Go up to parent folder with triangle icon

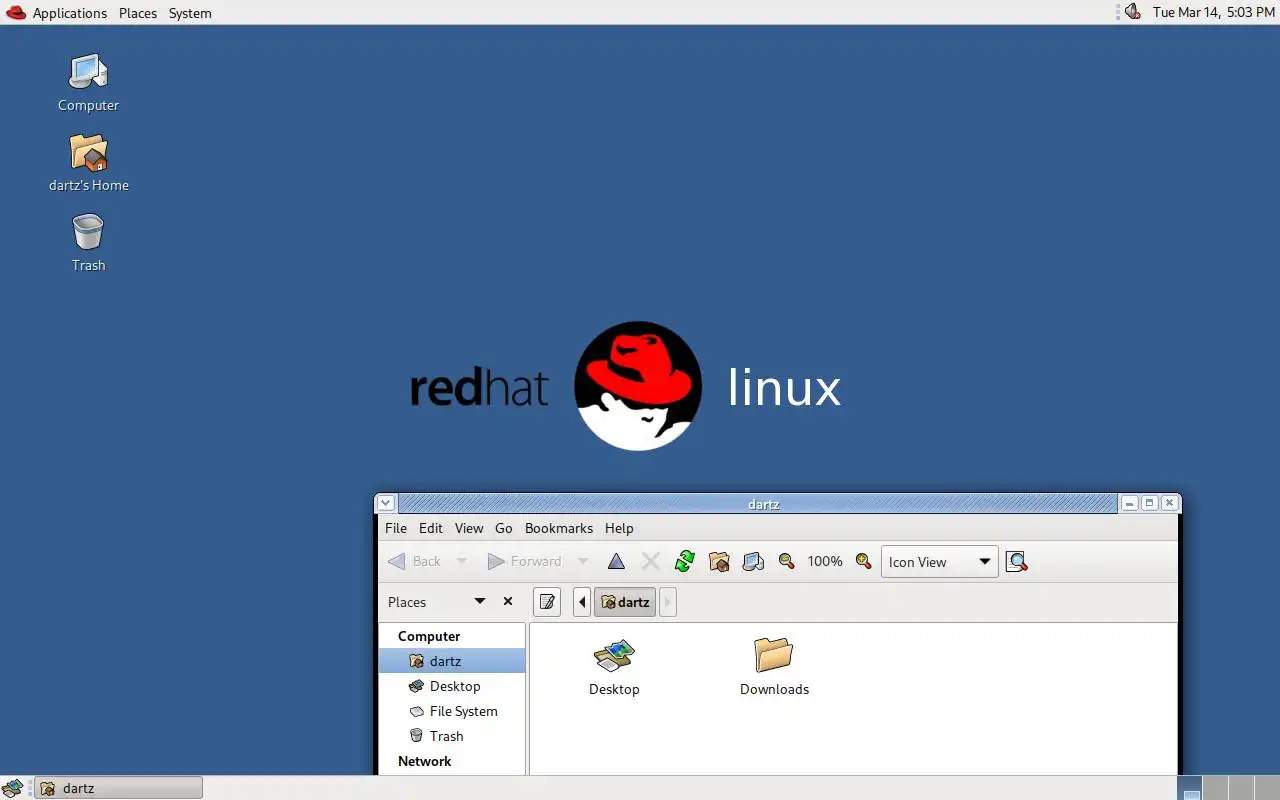coord(616,562)
